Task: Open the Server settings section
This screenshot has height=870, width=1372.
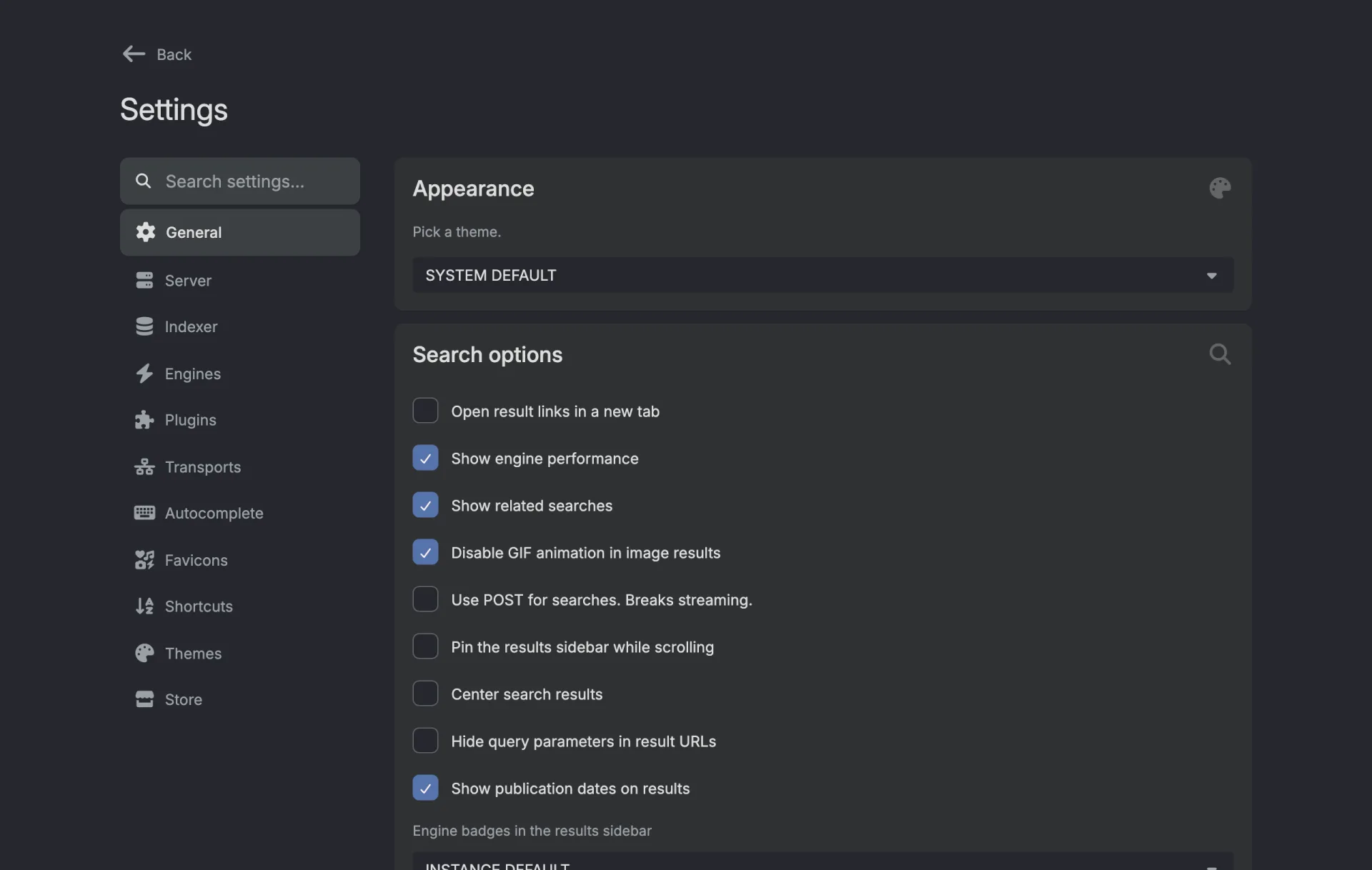Action: coord(240,280)
